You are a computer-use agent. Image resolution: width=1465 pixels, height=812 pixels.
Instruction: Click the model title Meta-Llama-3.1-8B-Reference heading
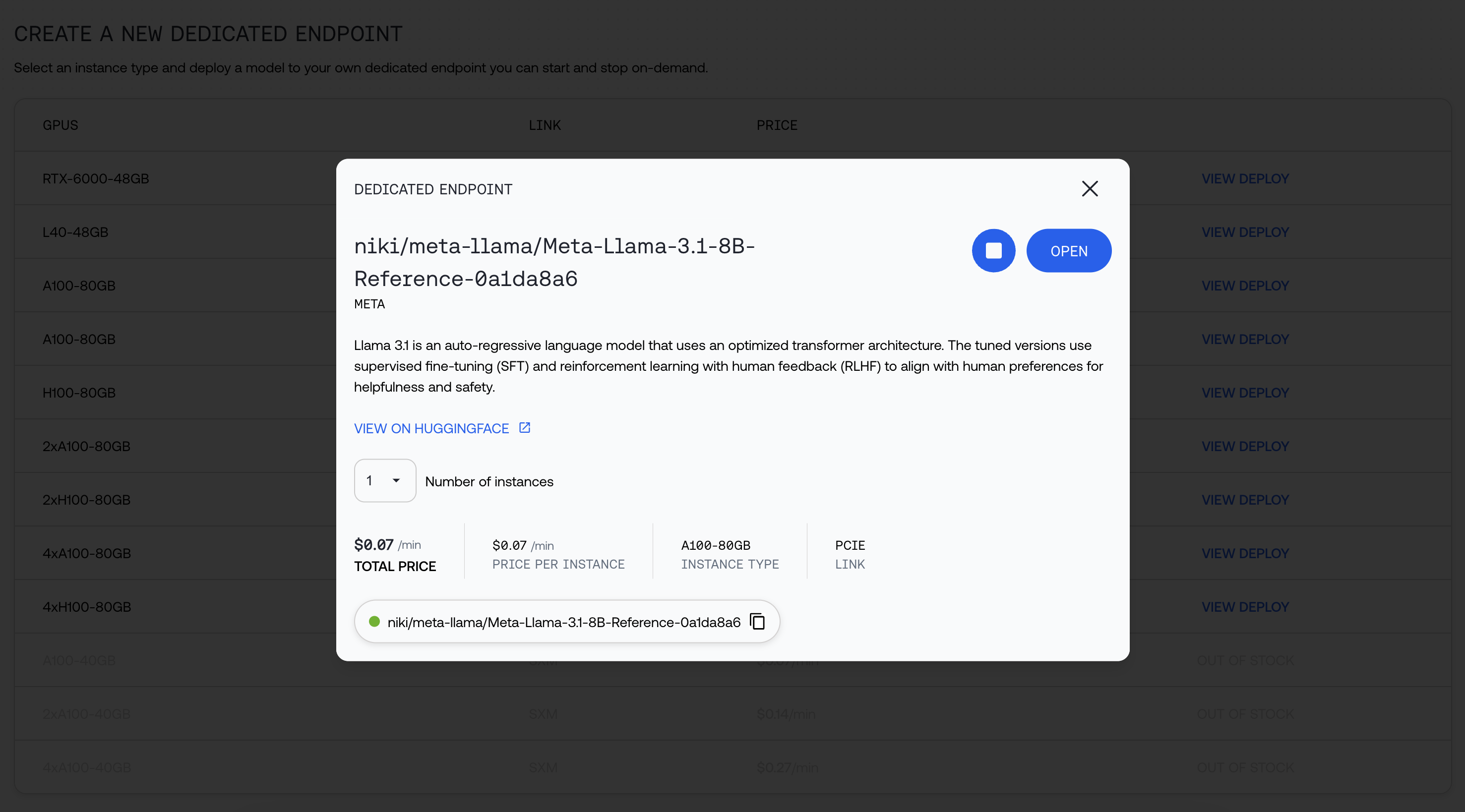(x=554, y=263)
